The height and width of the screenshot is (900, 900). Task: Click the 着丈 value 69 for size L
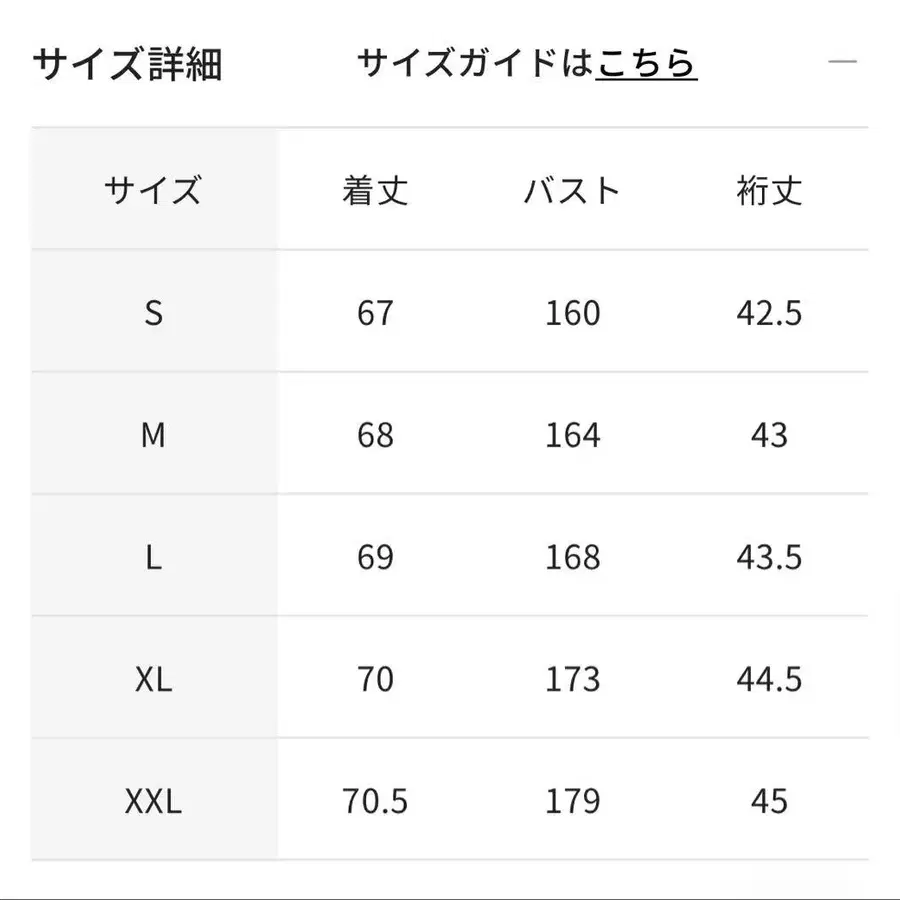pyautogui.click(x=373, y=558)
